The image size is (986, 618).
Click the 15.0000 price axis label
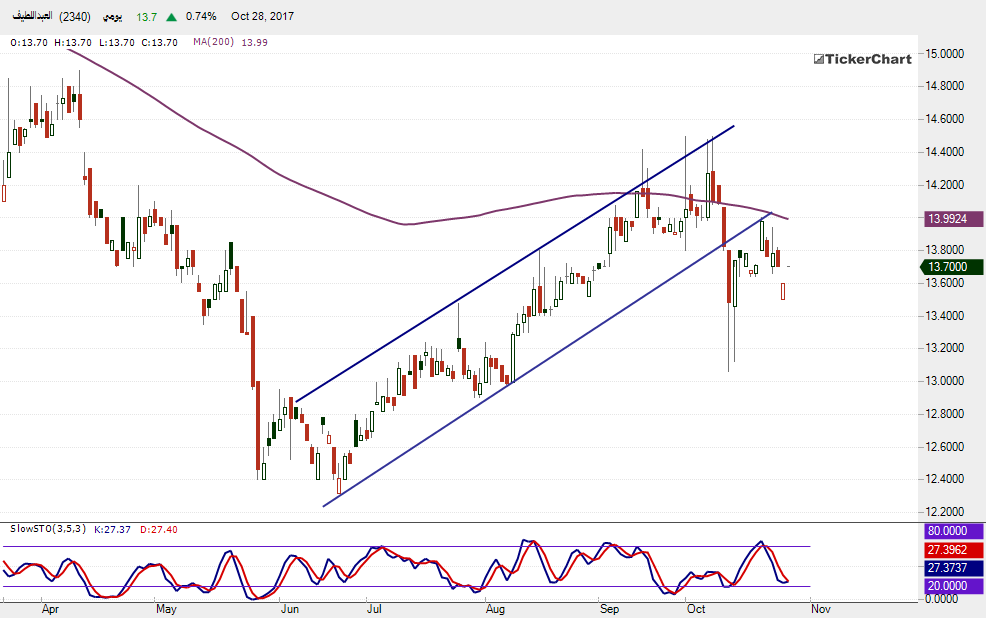[946, 53]
